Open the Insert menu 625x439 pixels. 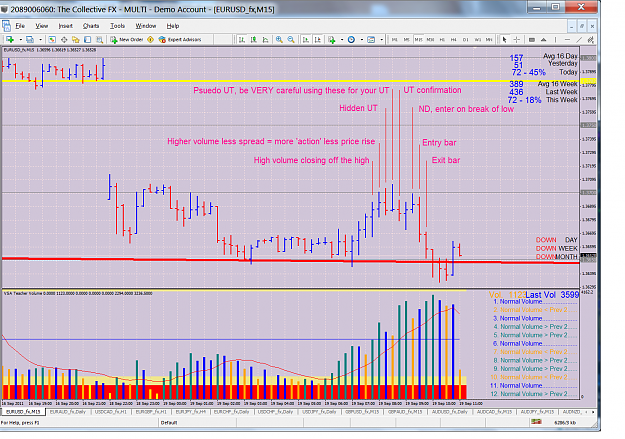click(x=65, y=26)
